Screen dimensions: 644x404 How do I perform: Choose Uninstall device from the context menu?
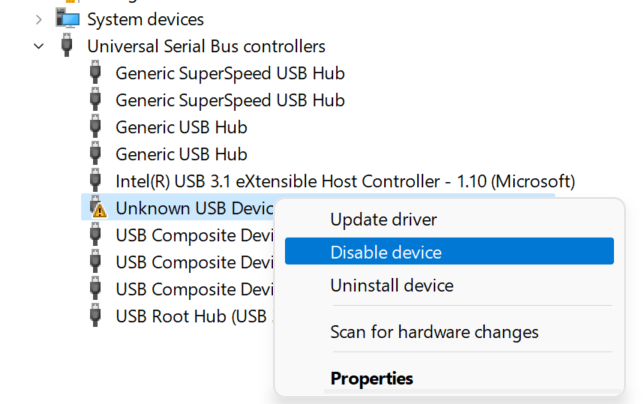[x=392, y=285]
